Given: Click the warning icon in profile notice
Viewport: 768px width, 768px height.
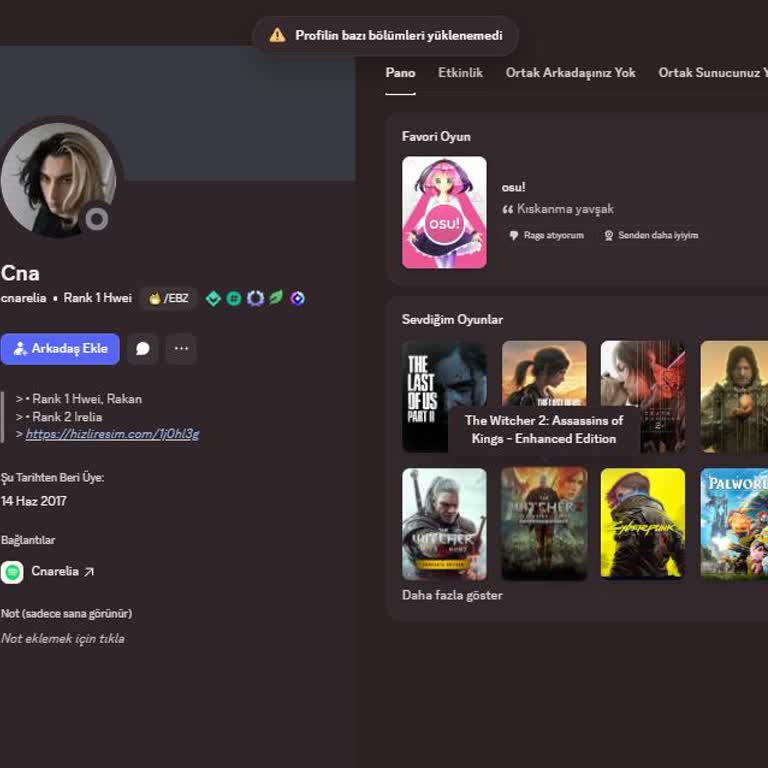Looking at the screenshot, I should pos(277,35).
